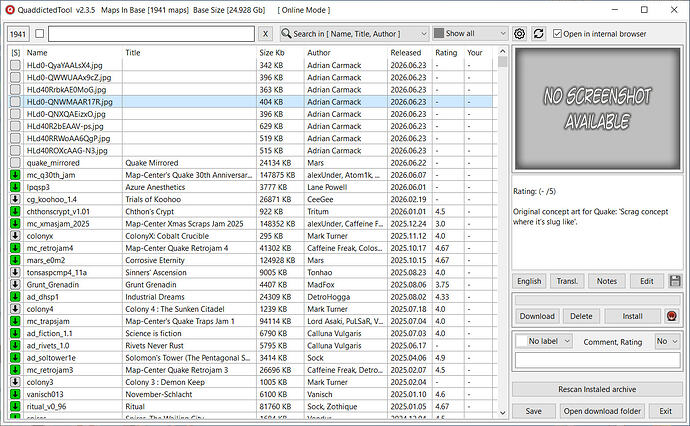Sort list by Author column header
Viewport: 690px width, 426px height.
coord(319,53)
